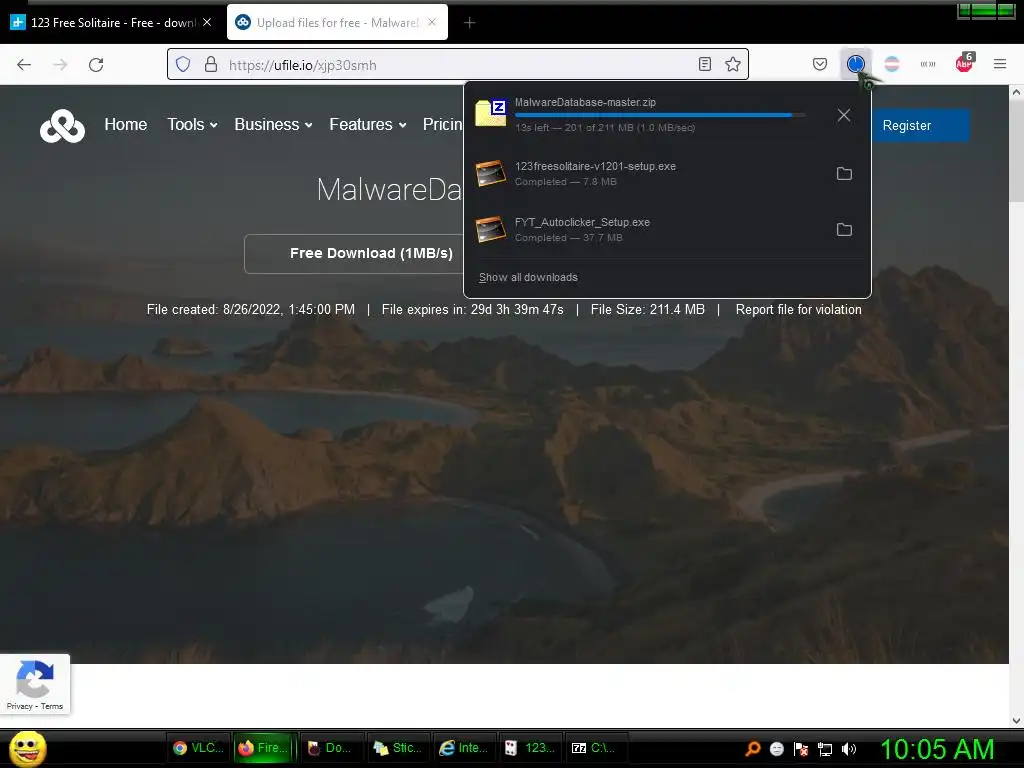Click Report file for violation link

(798, 310)
